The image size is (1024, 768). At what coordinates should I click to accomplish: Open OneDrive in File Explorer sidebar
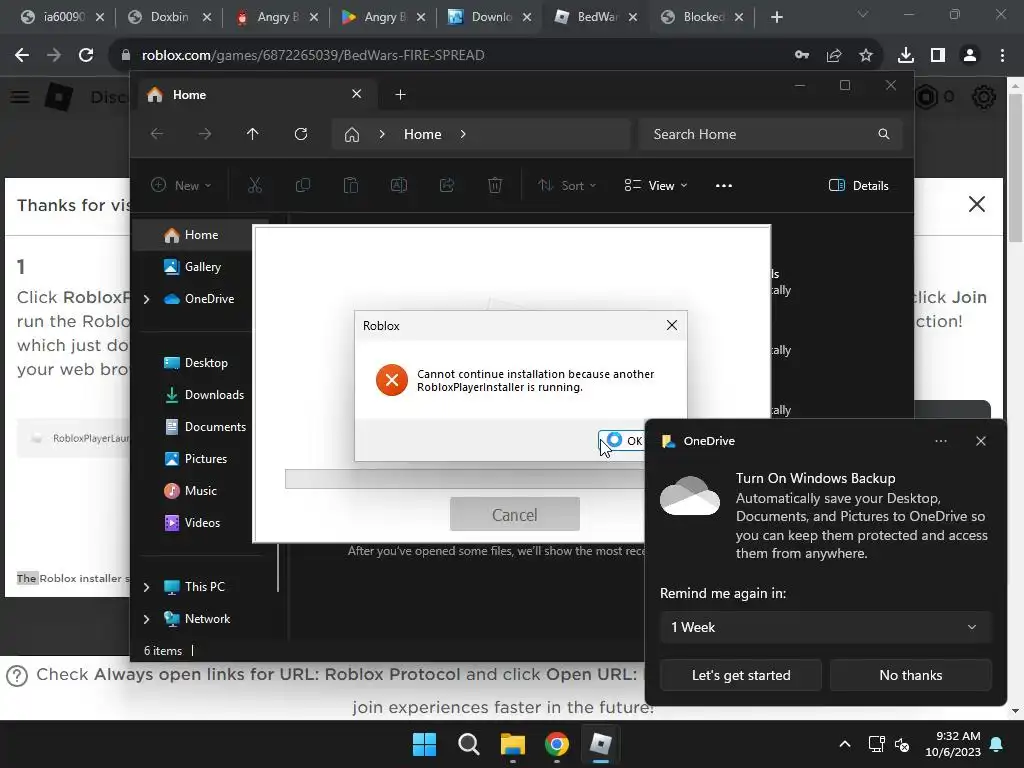199,298
